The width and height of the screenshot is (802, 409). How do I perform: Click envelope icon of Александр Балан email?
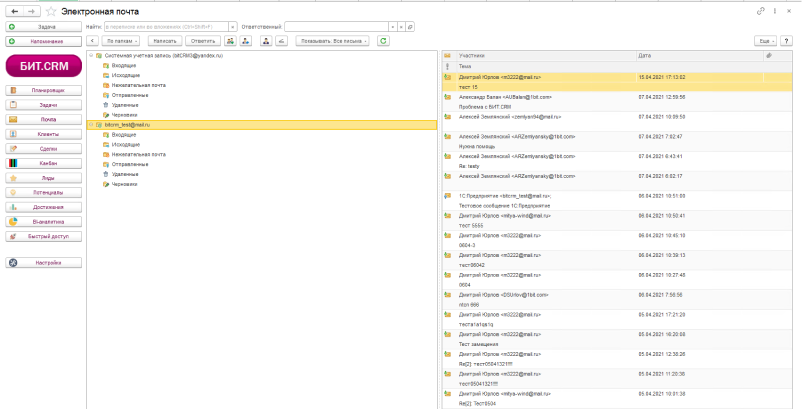pos(448,97)
